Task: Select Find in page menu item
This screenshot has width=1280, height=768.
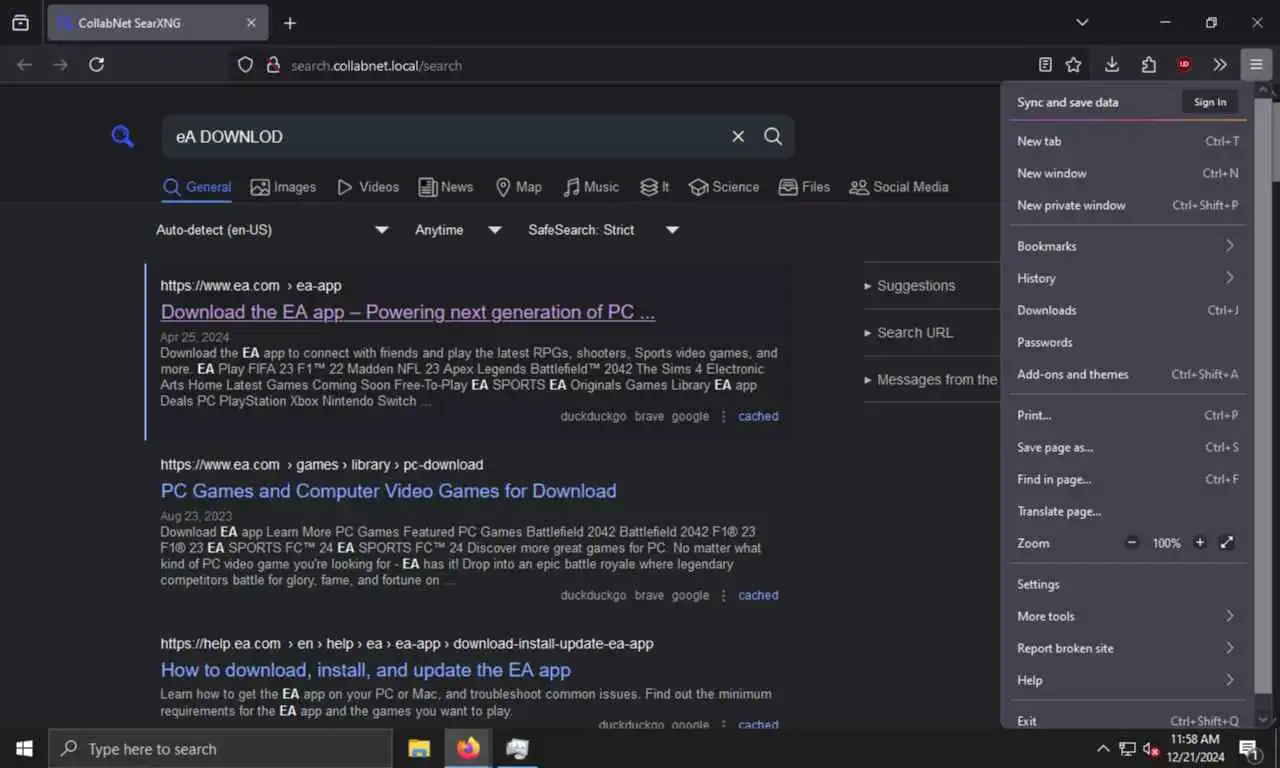Action: [x=1127, y=479]
